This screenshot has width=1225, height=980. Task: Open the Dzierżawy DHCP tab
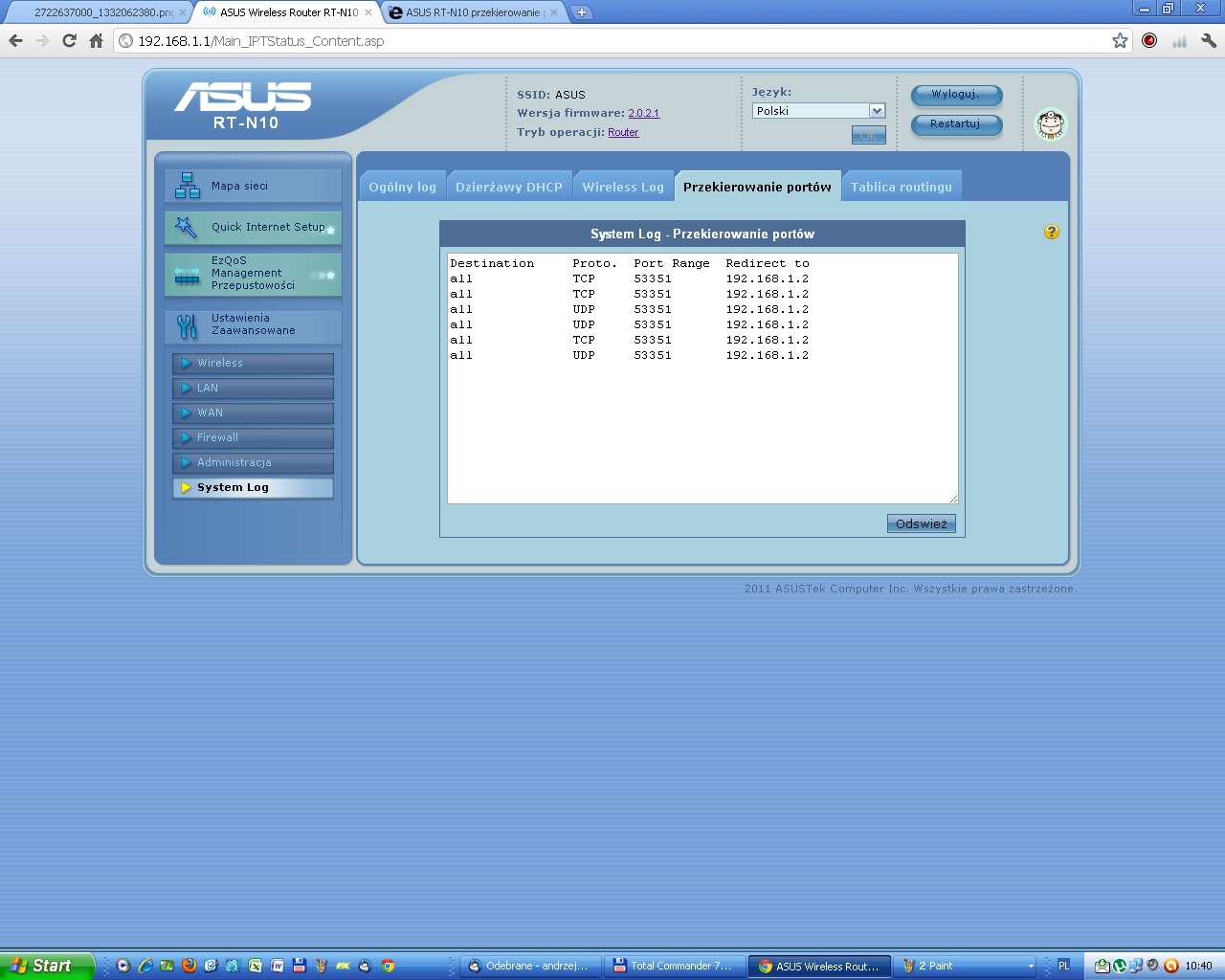(x=509, y=185)
